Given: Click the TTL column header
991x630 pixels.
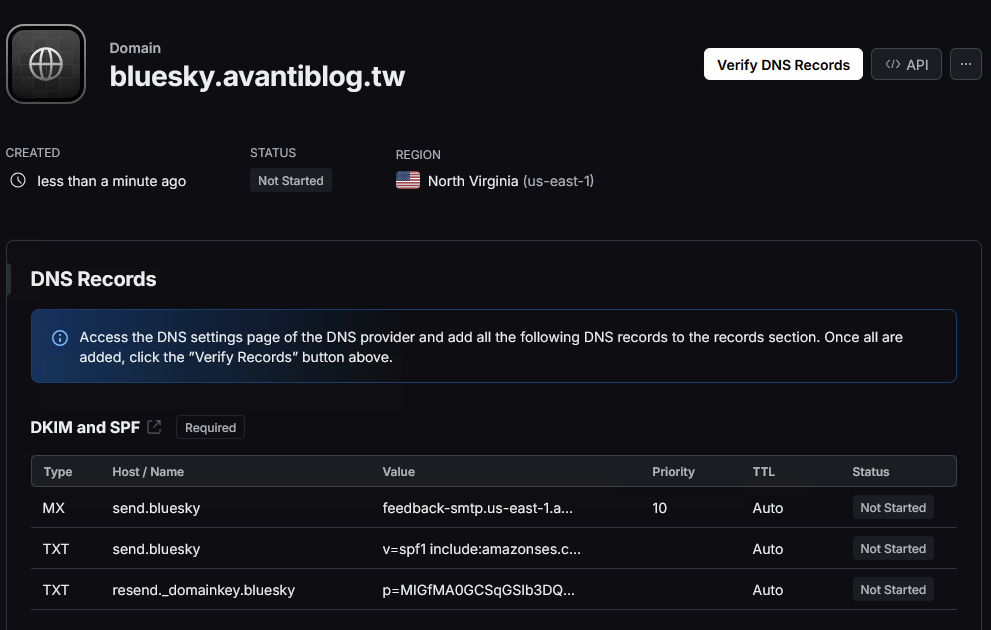Looking at the screenshot, I should 763,472.
